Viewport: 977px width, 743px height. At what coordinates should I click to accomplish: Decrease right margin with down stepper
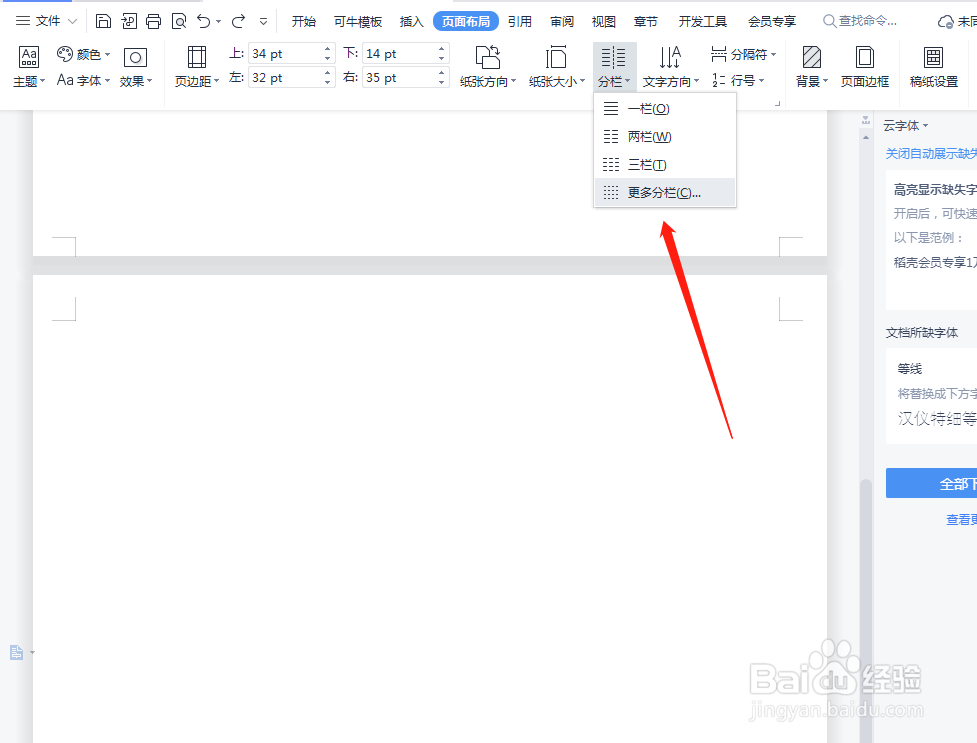[442, 82]
